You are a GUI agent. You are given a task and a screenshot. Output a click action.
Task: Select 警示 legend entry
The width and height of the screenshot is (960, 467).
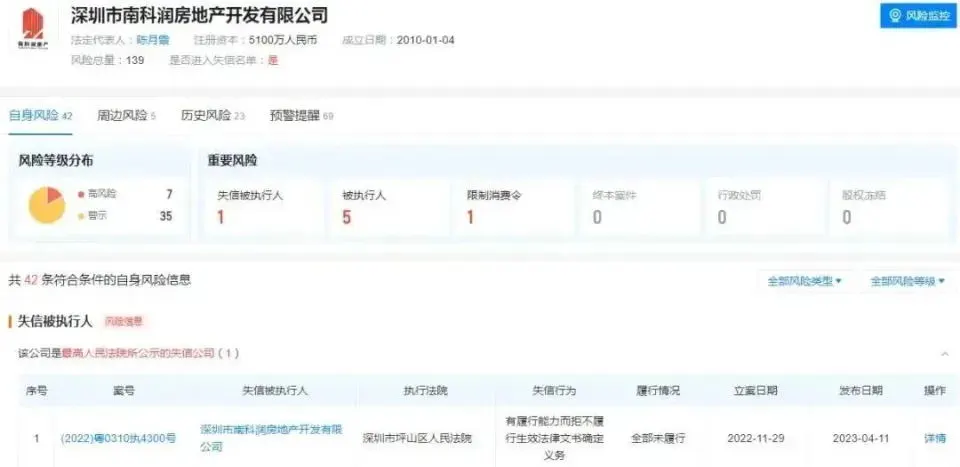92,216
